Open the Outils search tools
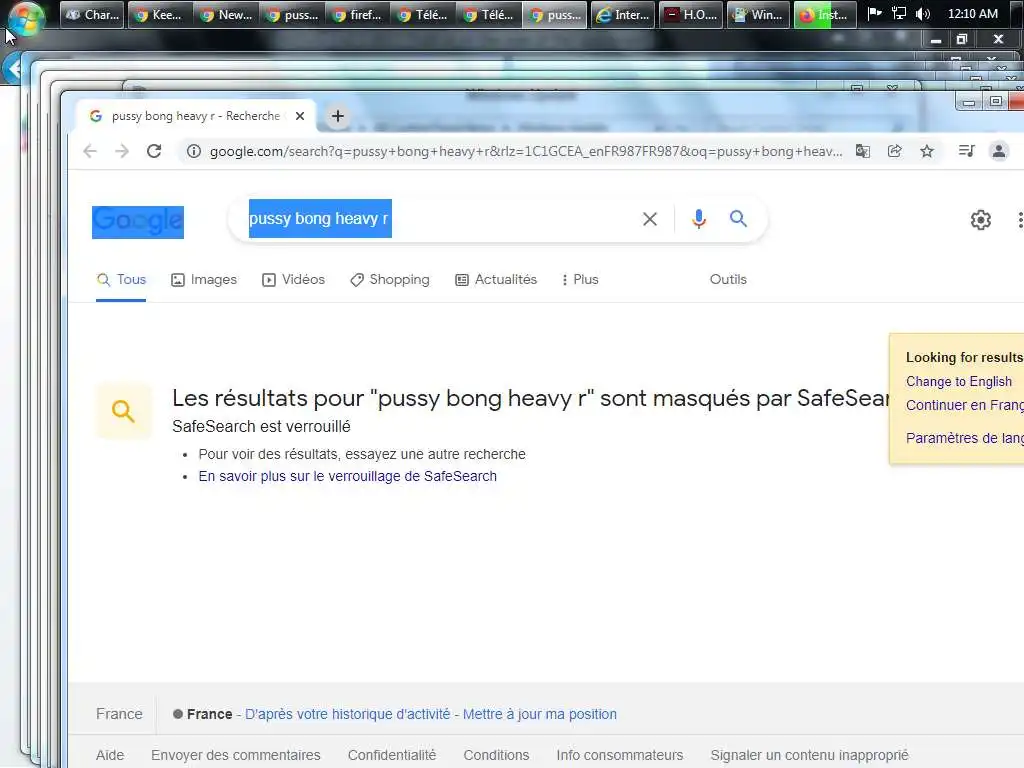Viewport: 1024px width, 768px height. pos(728,280)
